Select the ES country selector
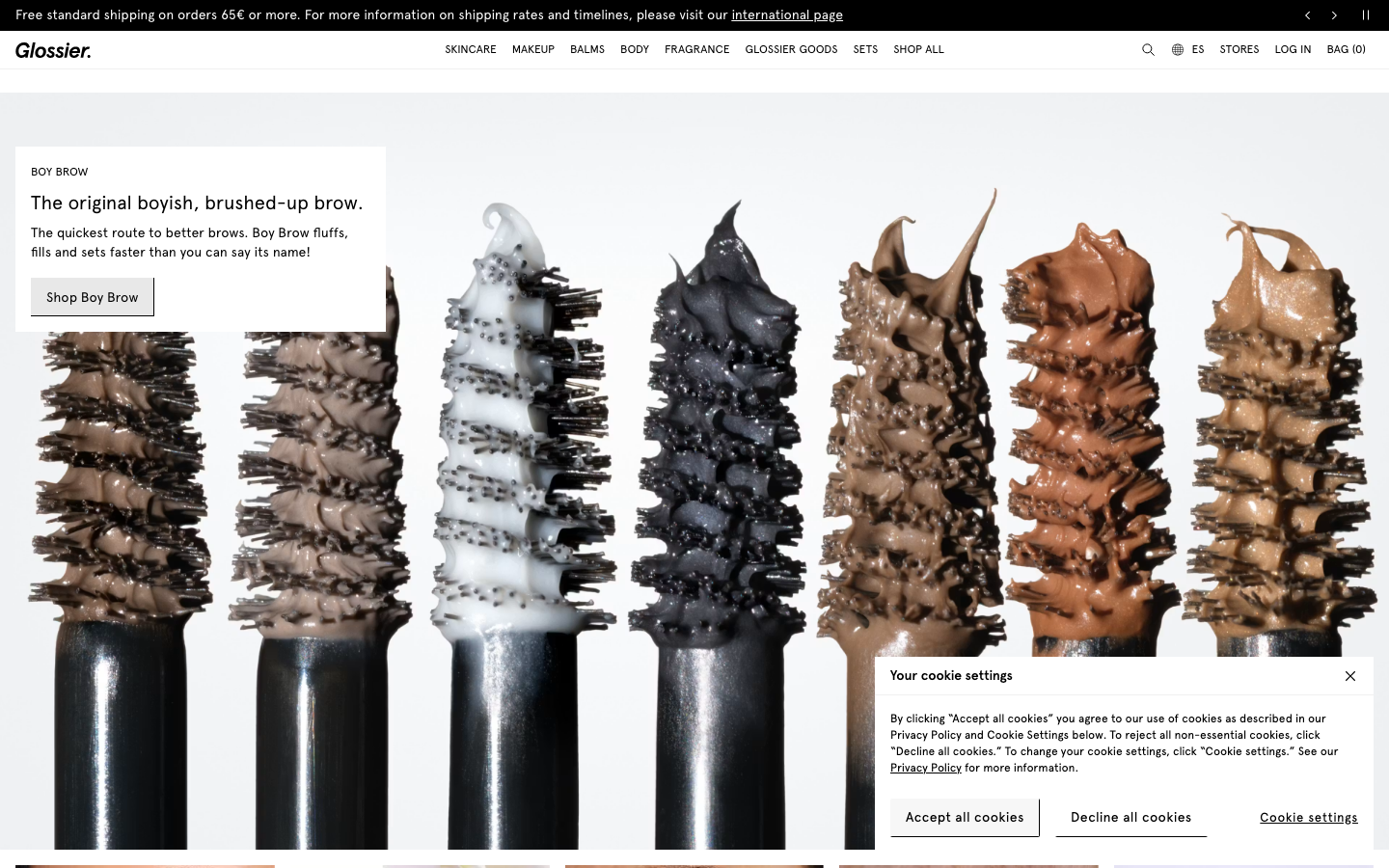Viewport: 1389px width, 868px height. pos(1198,49)
